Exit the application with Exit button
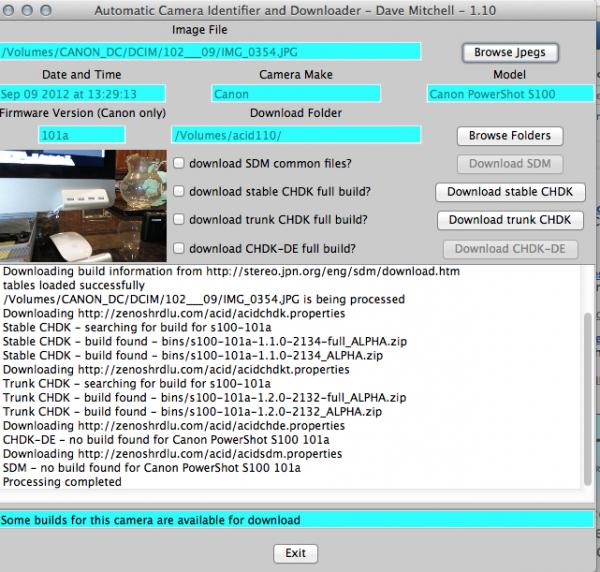 [x=295, y=553]
